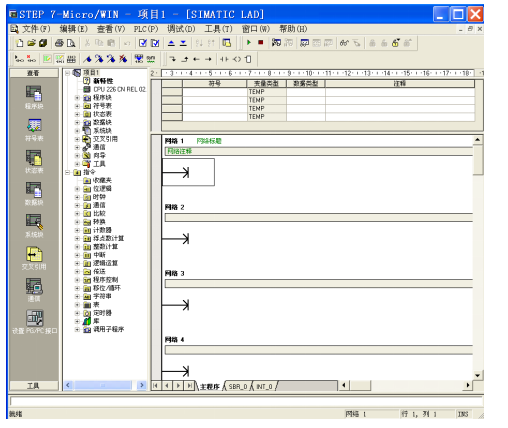Select the CPU 226 CN REL 02 item
The image size is (508, 428).
tap(119, 89)
